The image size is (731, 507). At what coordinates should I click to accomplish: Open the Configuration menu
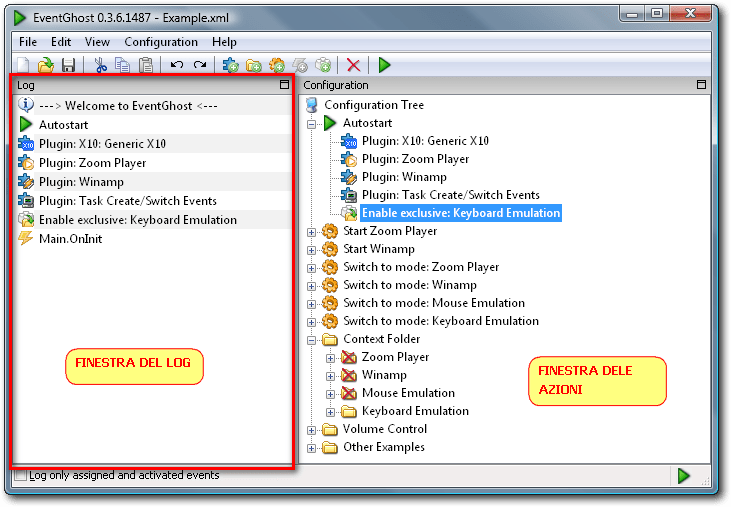click(x=161, y=42)
